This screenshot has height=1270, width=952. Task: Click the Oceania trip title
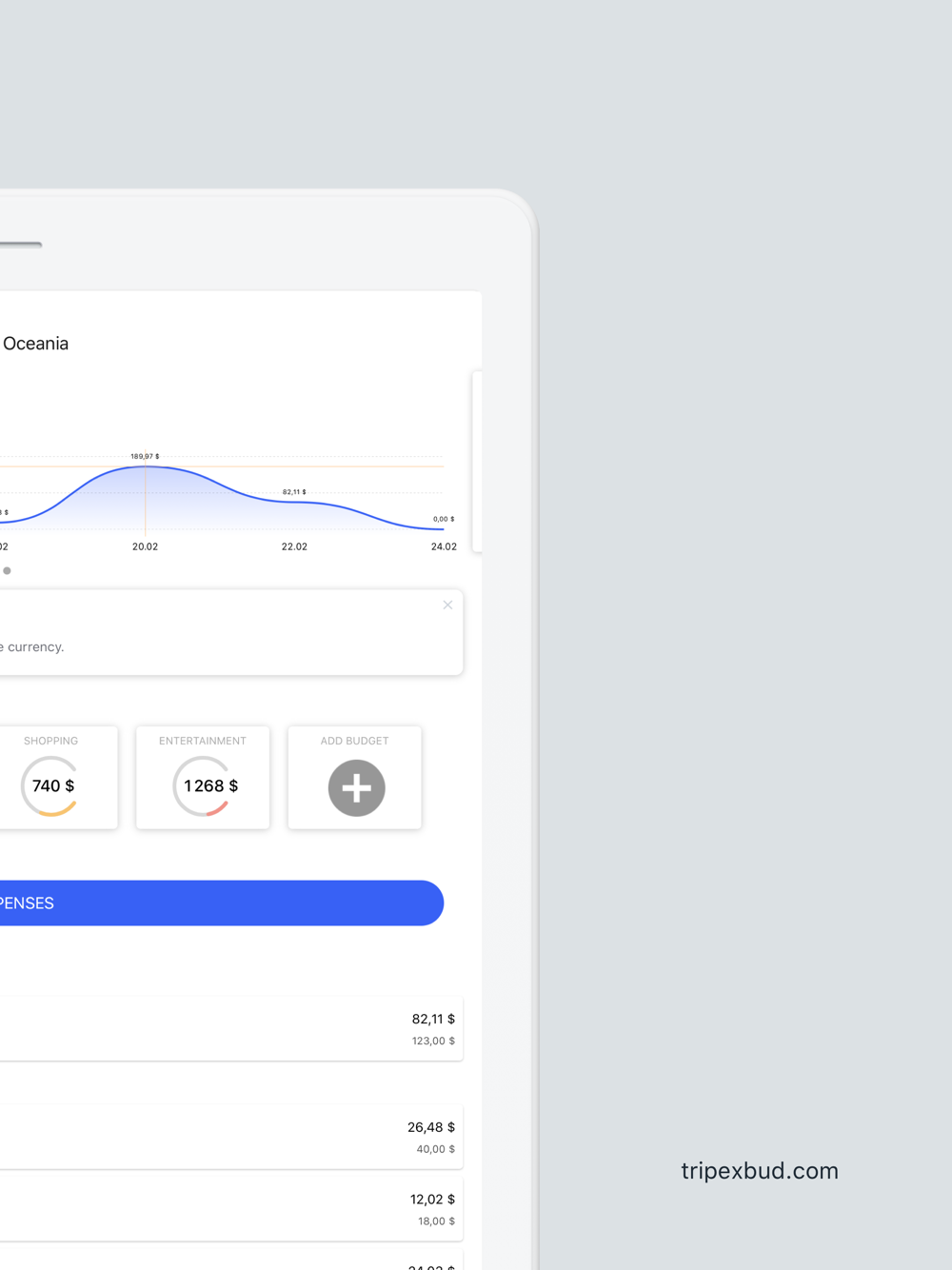click(35, 344)
